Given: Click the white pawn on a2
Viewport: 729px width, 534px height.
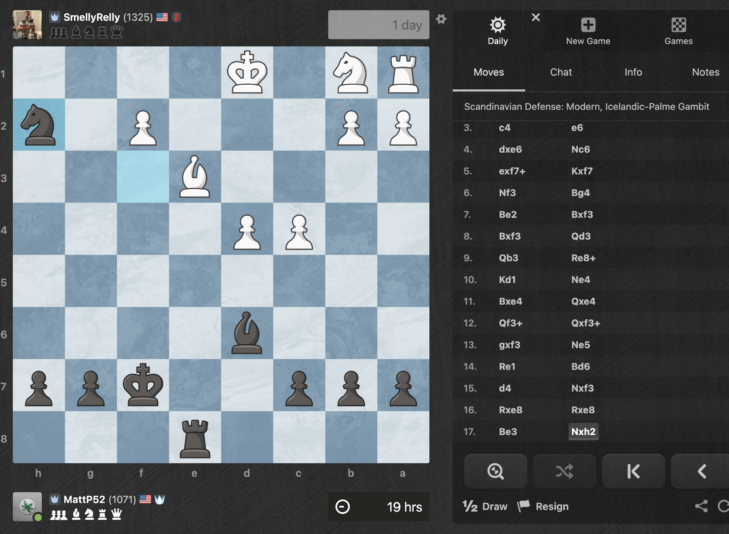Looking at the screenshot, I should (x=403, y=125).
